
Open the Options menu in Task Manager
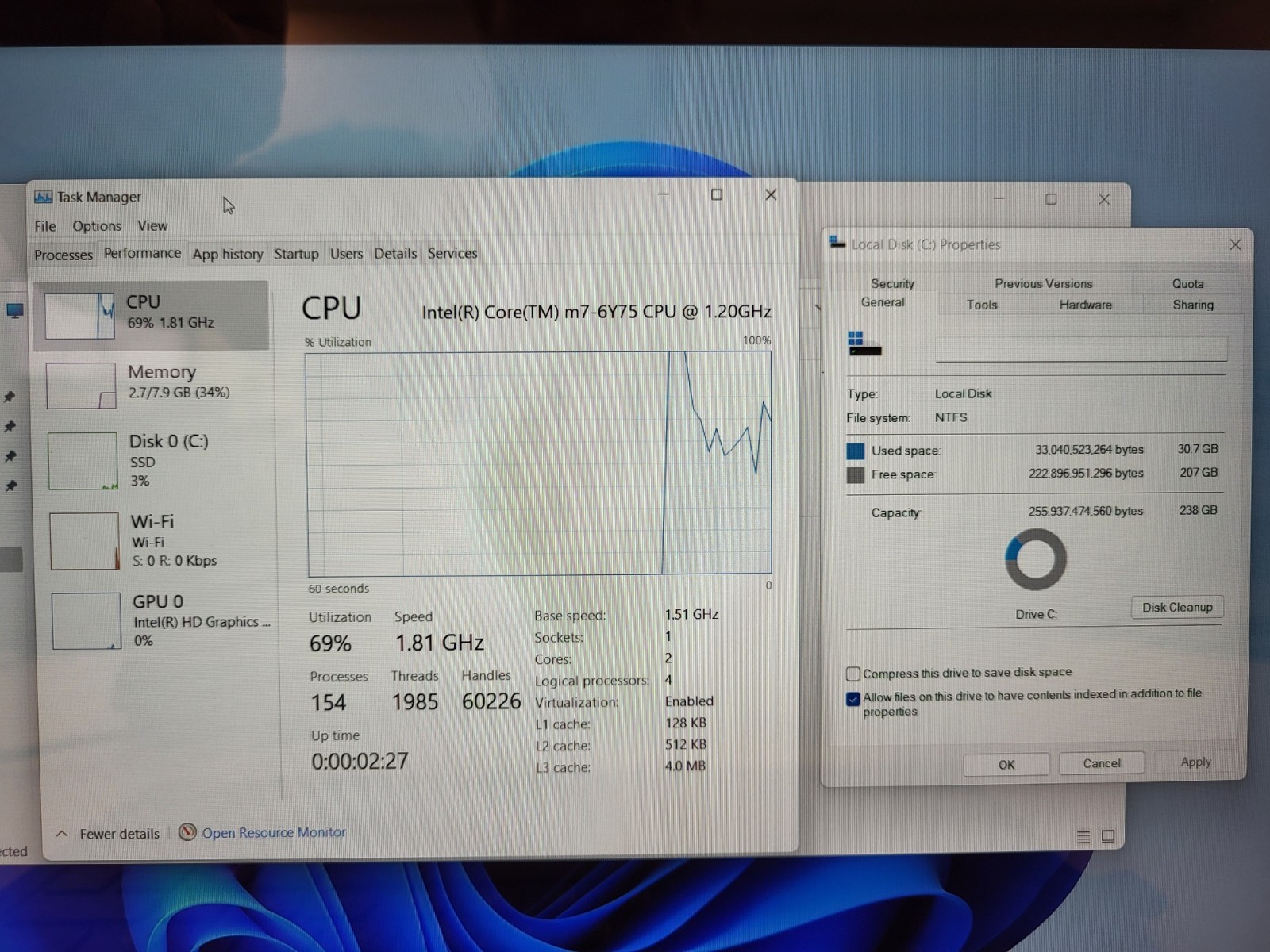97,226
